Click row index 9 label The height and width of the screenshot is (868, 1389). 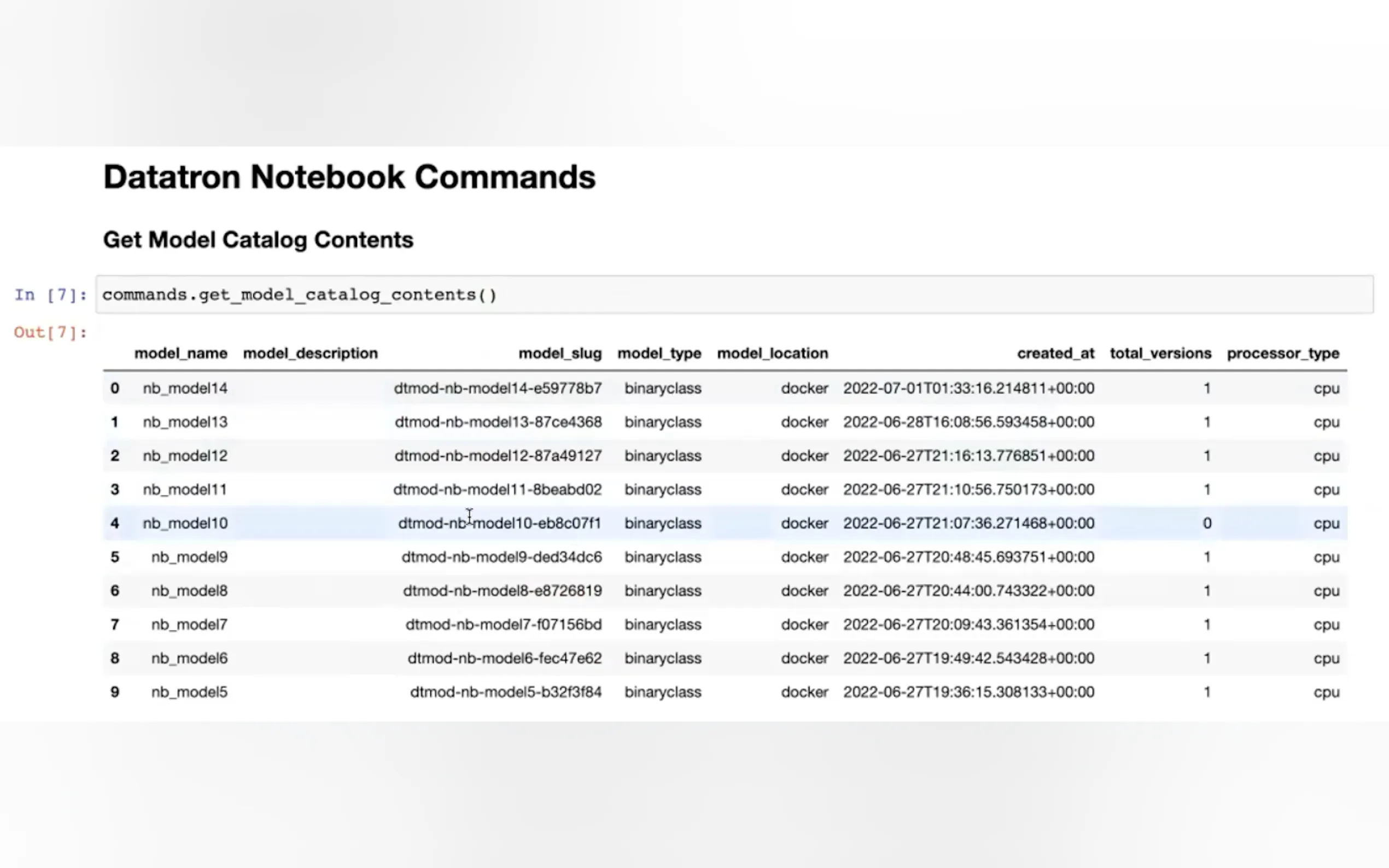pyautogui.click(x=115, y=692)
